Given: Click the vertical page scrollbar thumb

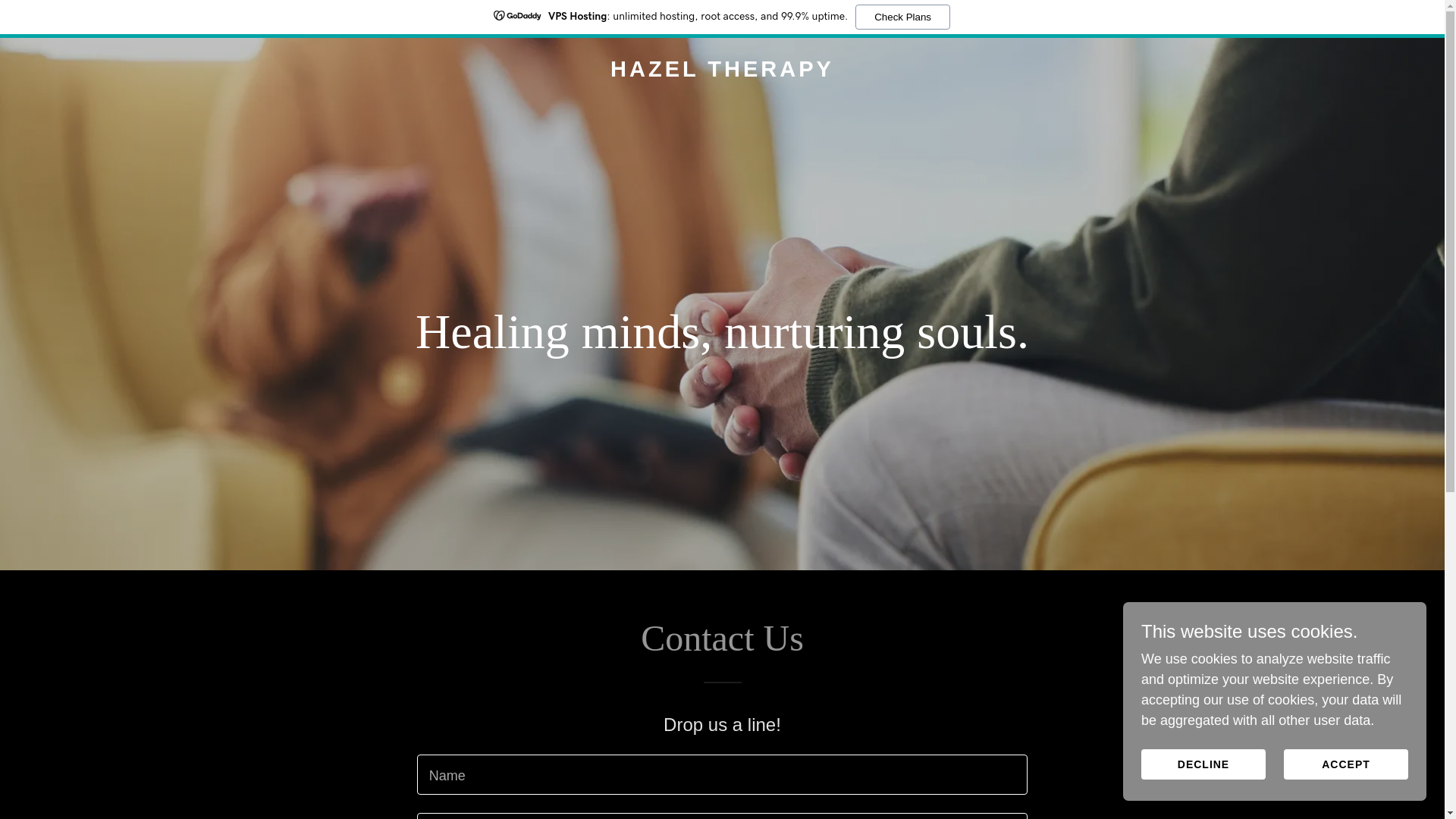Looking at the screenshot, I should click(x=1450, y=250).
